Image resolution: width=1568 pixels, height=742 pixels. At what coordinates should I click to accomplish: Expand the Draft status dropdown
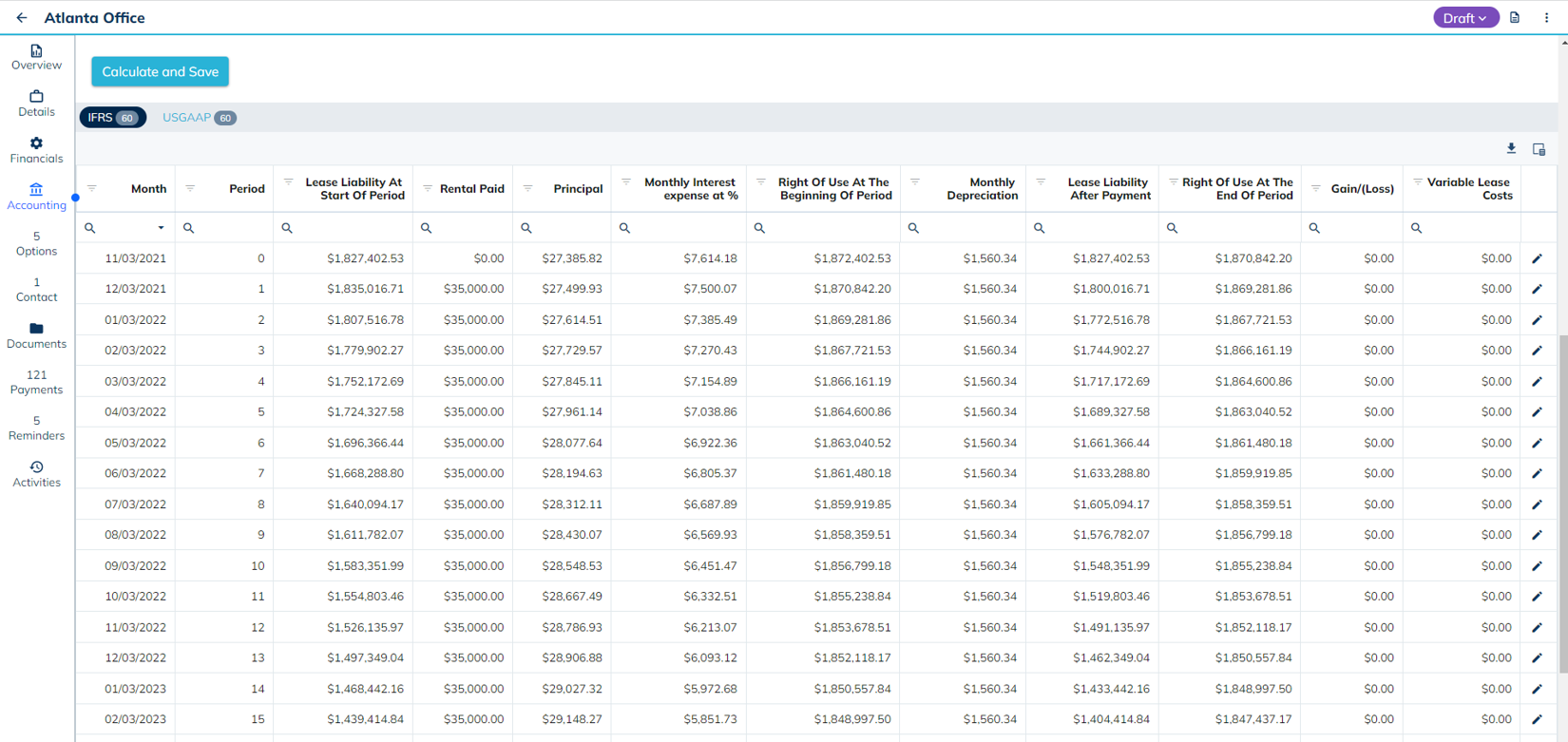coord(1464,18)
